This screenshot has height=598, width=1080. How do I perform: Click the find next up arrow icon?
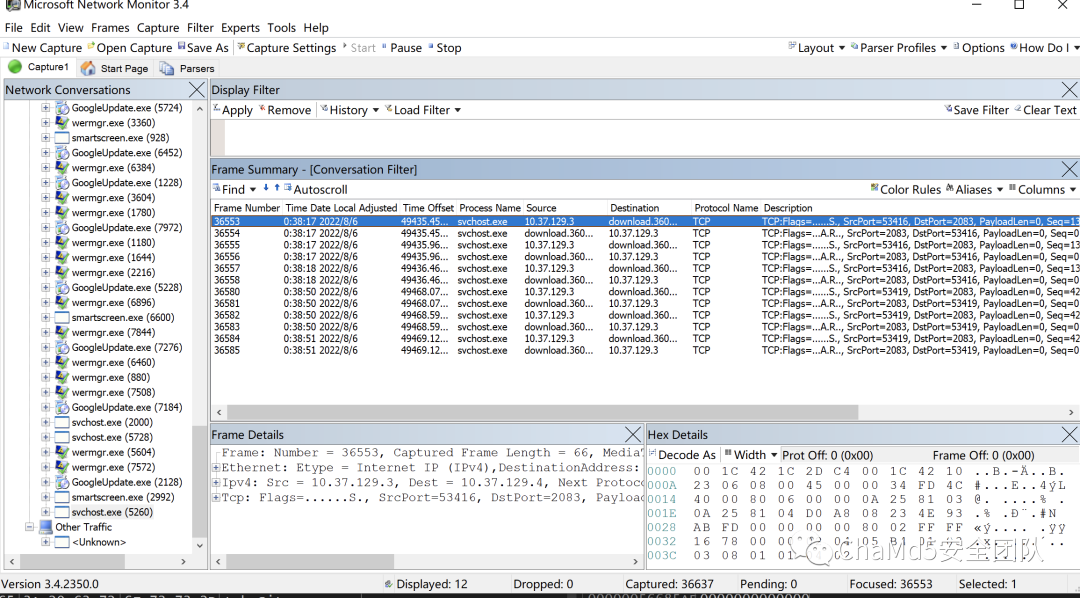[277, 188]
